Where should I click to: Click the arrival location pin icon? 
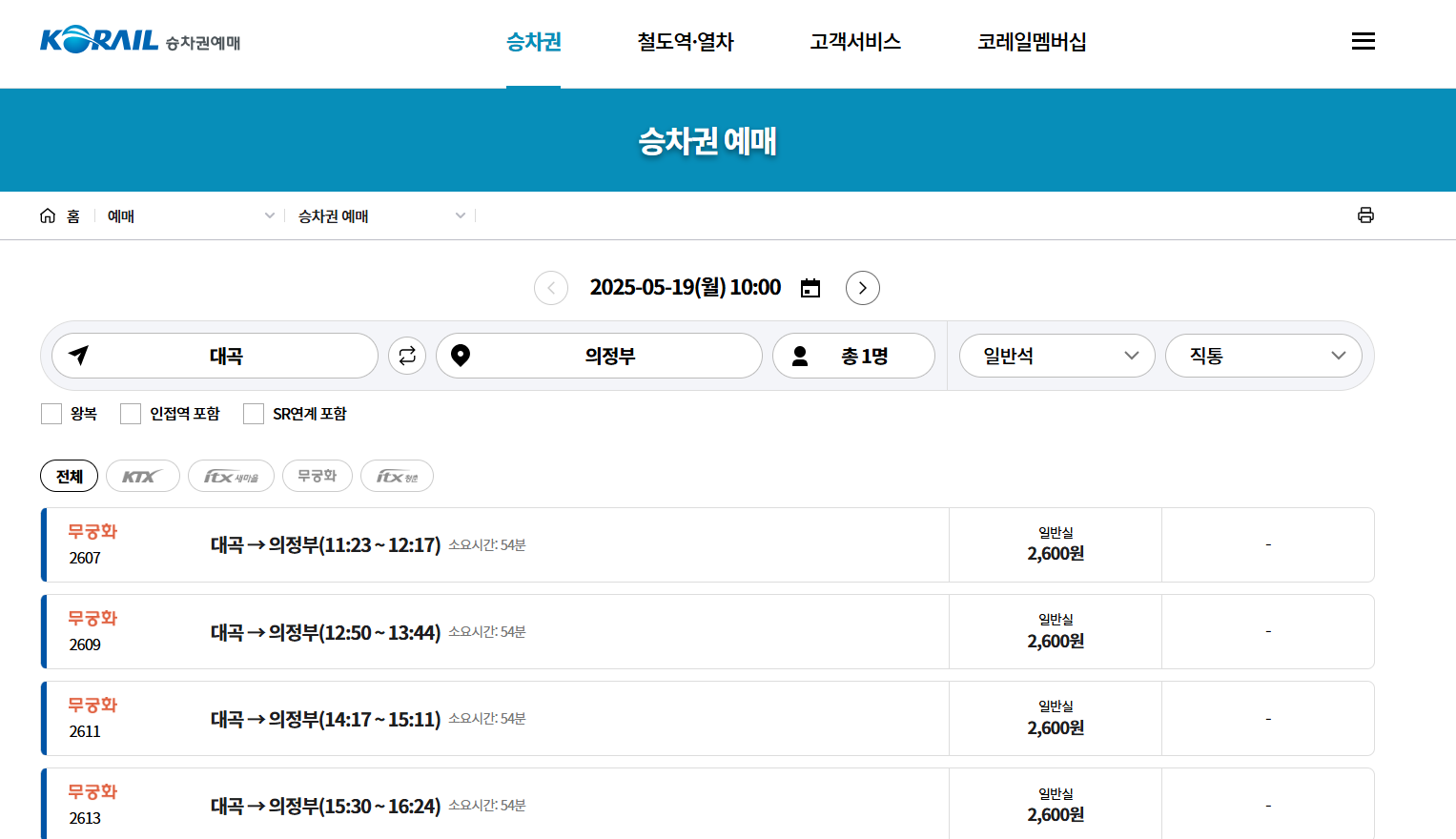[x=461, y=356]
